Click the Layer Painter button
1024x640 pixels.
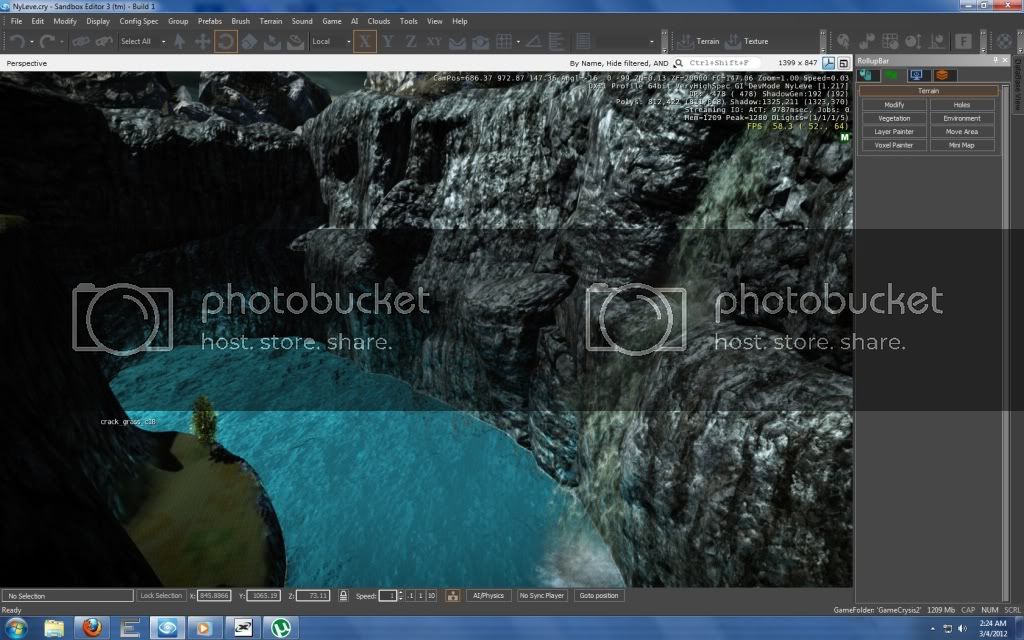(x=894, y=131)
